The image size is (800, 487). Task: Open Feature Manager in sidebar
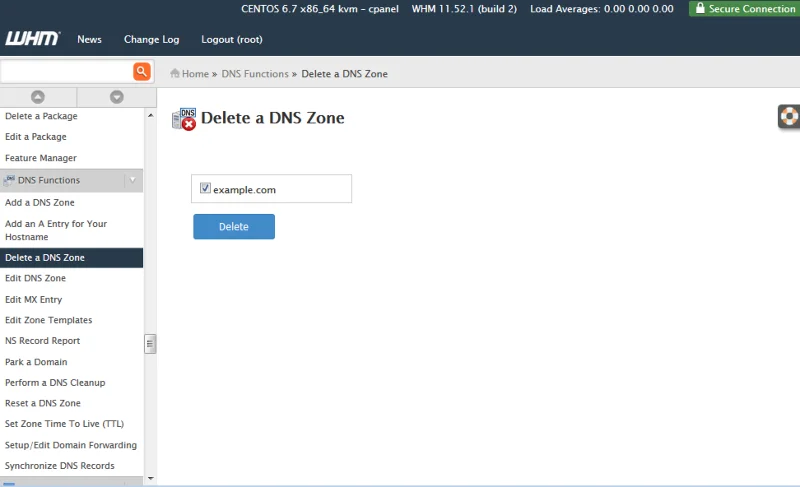point(41,158)
